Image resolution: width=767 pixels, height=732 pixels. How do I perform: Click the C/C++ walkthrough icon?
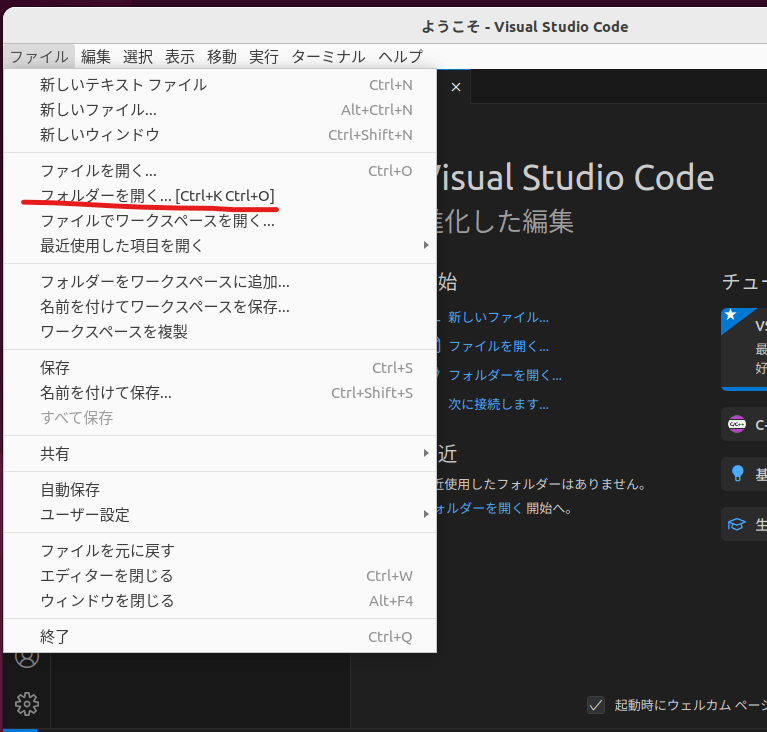tap(737, 424)
